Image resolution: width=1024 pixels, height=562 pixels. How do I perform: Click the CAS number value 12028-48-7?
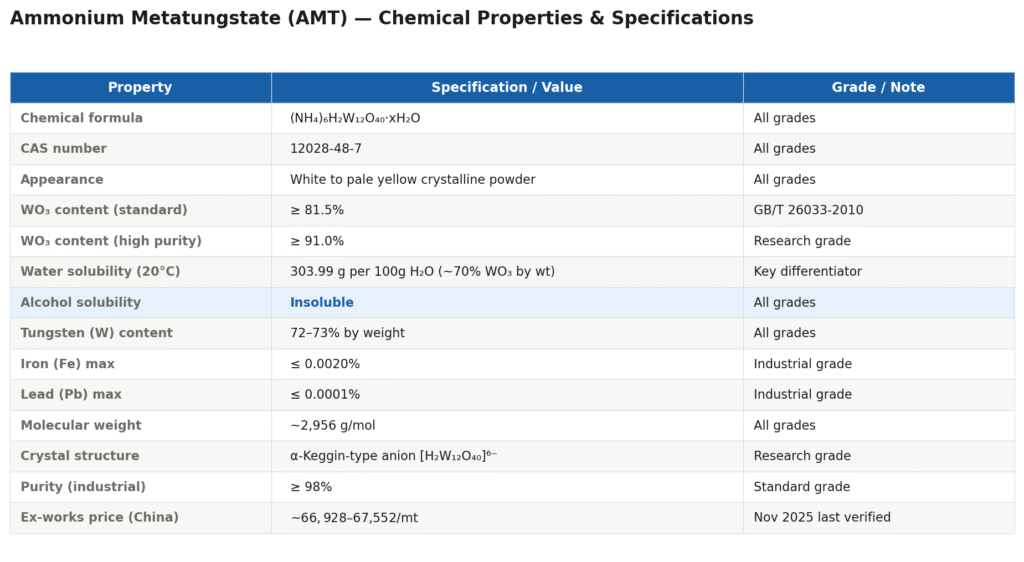(x=326, y=149)
